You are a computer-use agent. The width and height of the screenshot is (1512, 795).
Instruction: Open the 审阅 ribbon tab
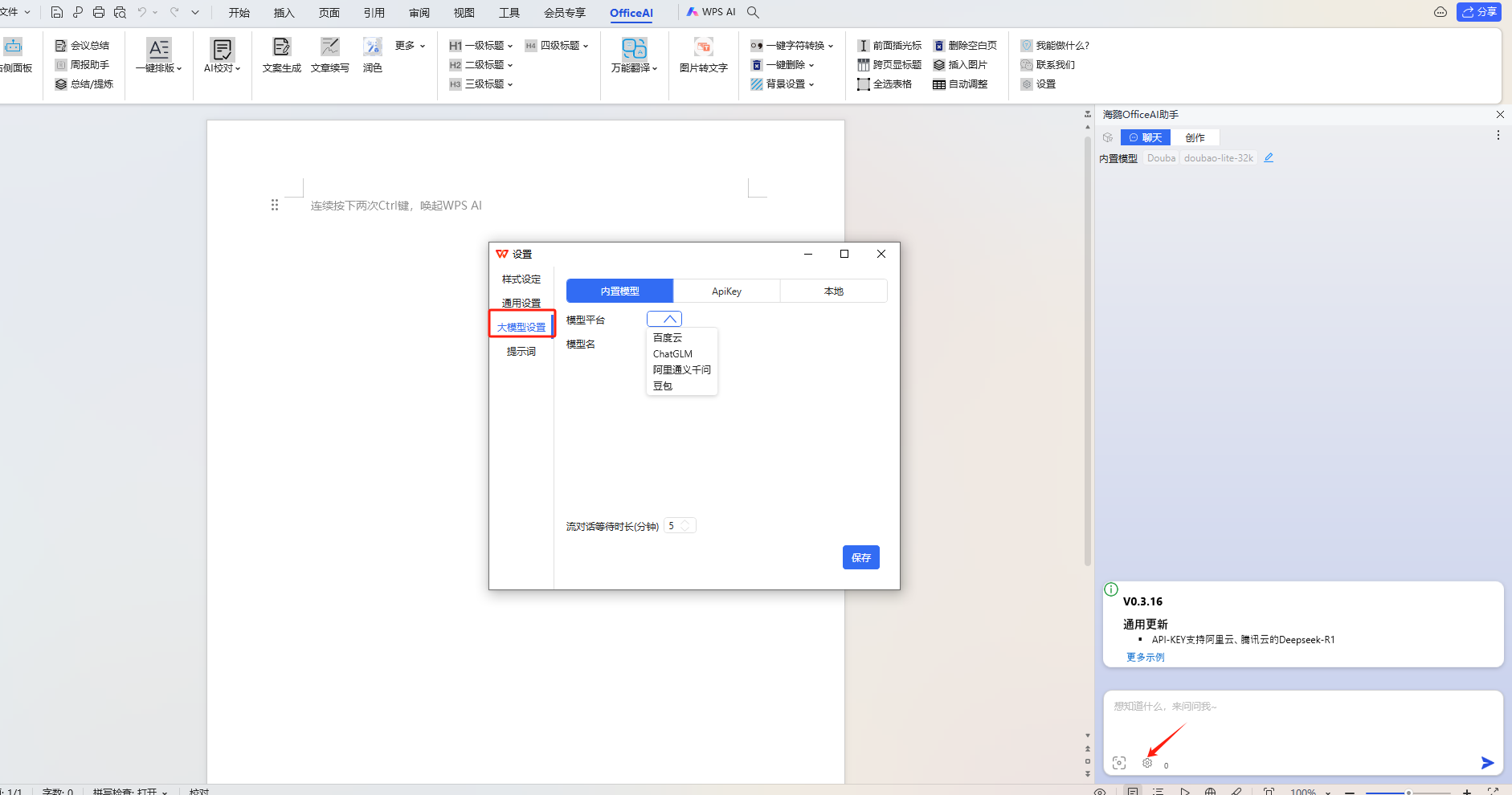coord(419,13)
